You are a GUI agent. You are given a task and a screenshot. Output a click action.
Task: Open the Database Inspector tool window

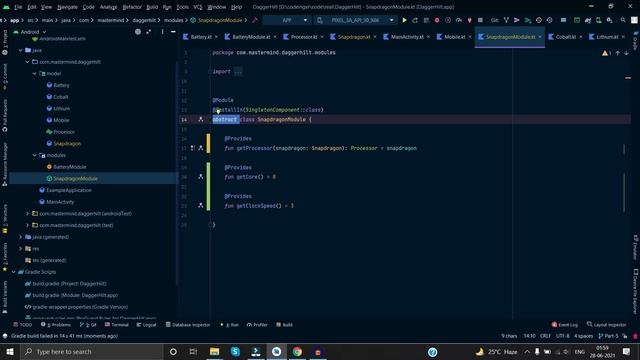[188, 325]
